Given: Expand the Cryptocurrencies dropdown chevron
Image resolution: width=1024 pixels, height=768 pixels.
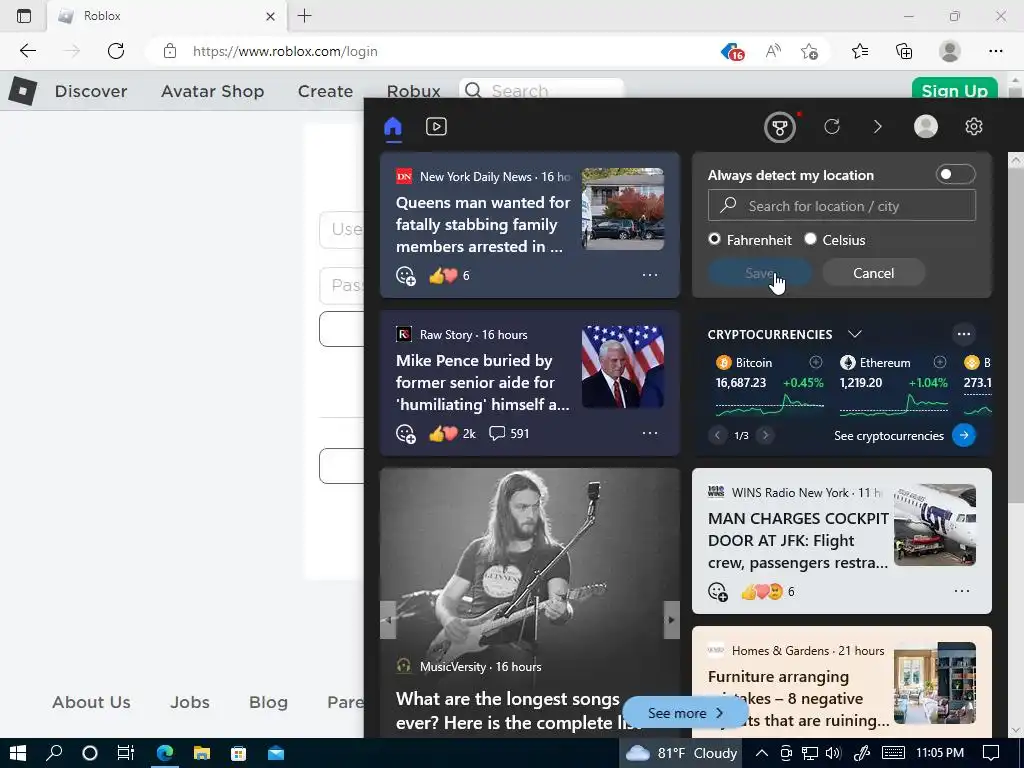Looking at the screenshot, I should (x=854, y=334).
